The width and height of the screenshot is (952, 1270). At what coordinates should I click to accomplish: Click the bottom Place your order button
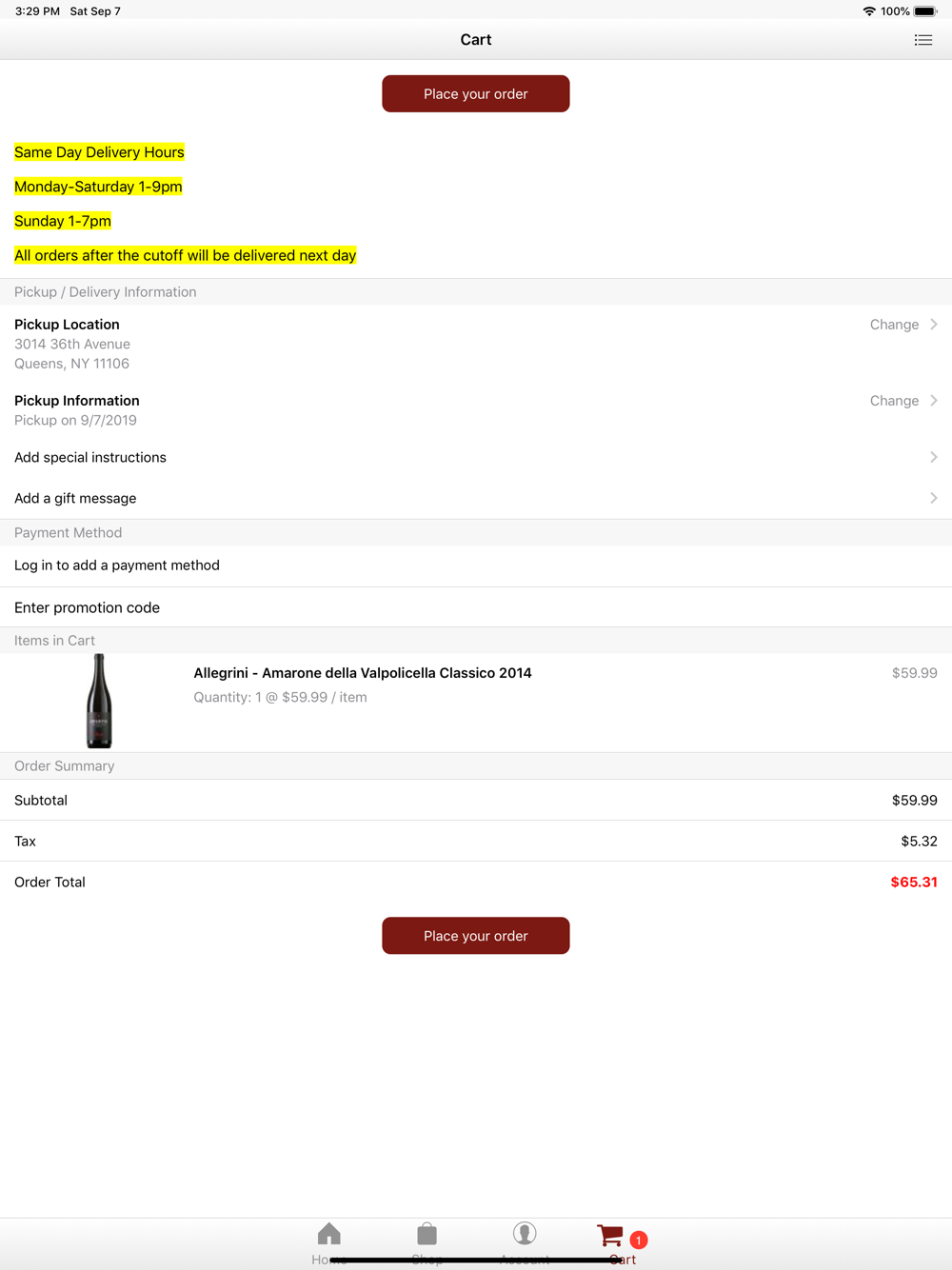click(476, 936)
